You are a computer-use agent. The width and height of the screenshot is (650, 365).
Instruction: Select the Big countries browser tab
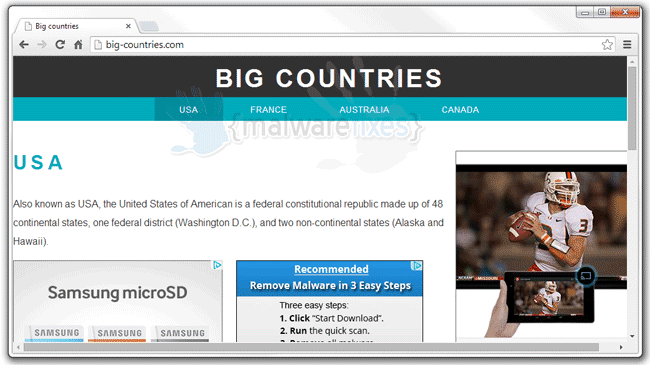77,26
